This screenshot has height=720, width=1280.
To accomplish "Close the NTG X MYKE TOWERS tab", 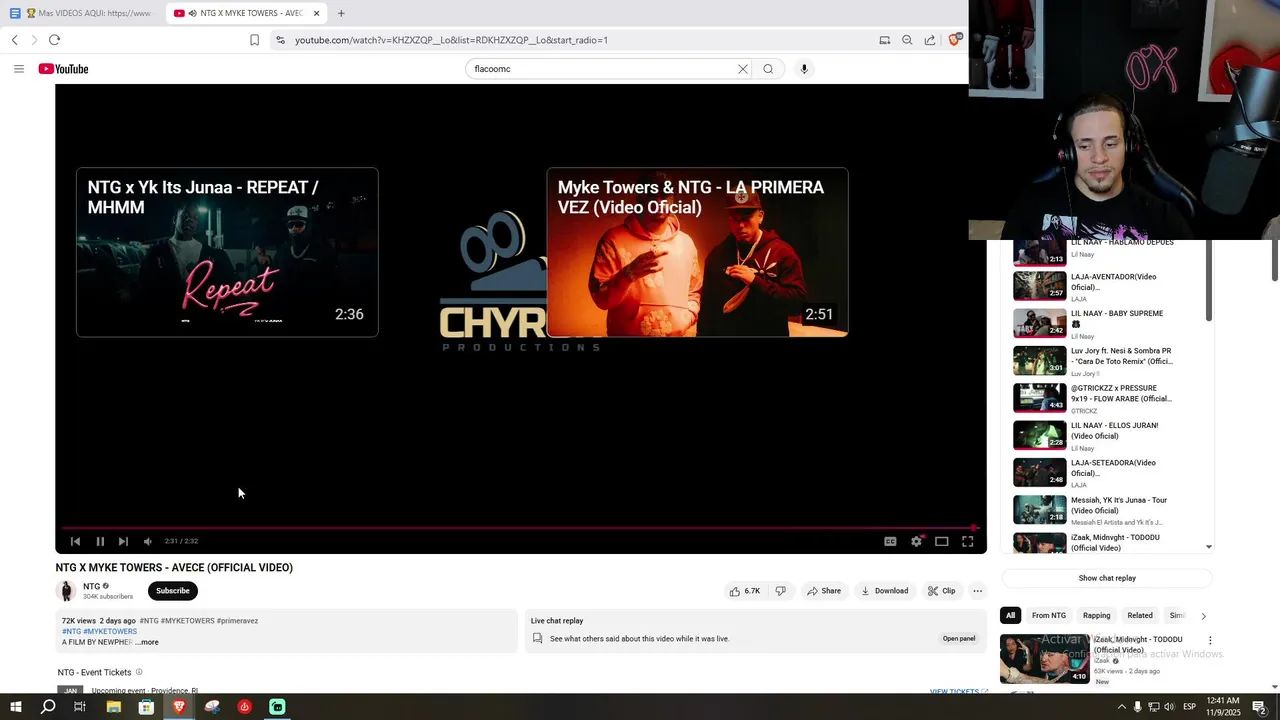I will coord(316,13).
